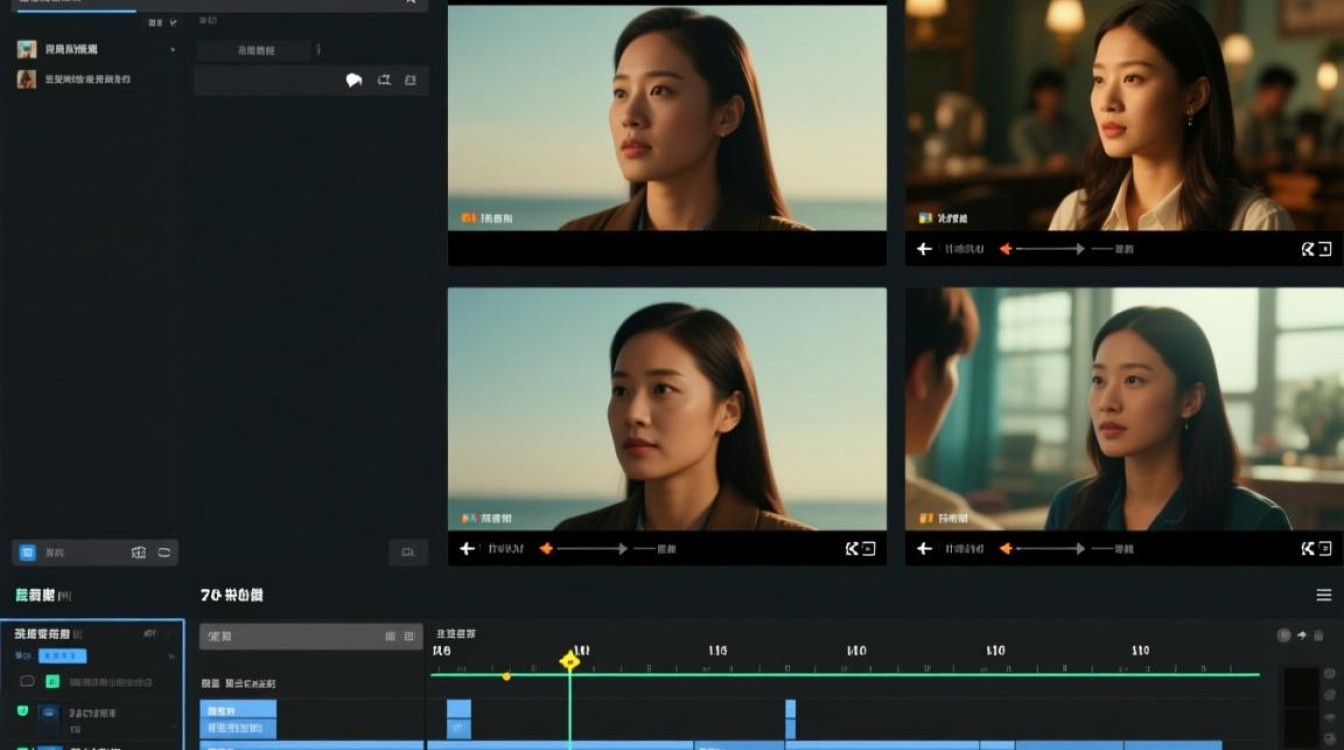The width and height of the screenshot is (1344, 750).
Task: Click the square frame icon under bottom-right preview
Action: click(x=1325, y=548)
